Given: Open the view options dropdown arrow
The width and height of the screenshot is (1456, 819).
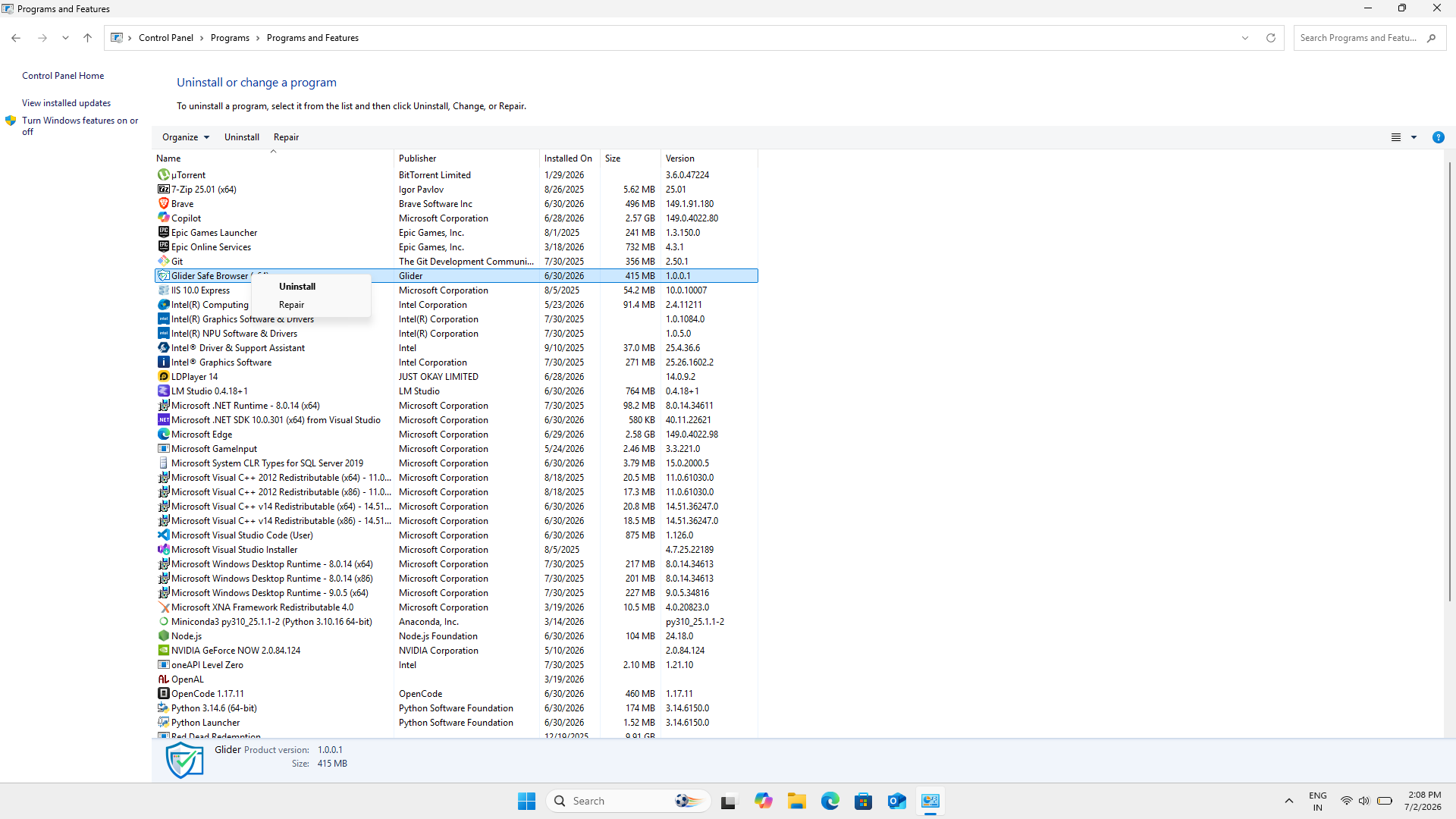Looking at the screenshot, I should click(x=1414, y=137).
